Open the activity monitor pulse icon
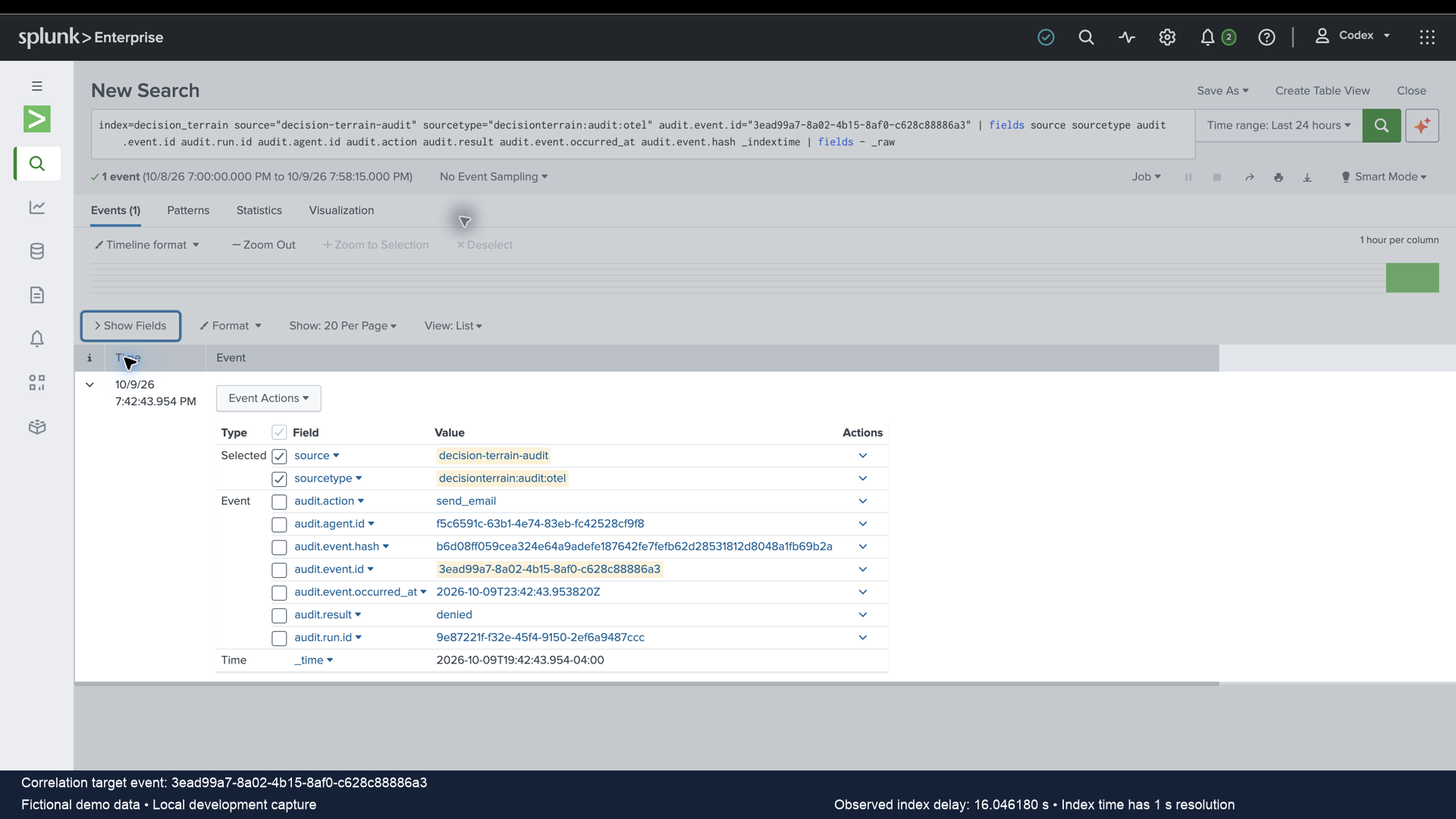This screenshot has width=1456, height=819. (x=1127, y=37)
